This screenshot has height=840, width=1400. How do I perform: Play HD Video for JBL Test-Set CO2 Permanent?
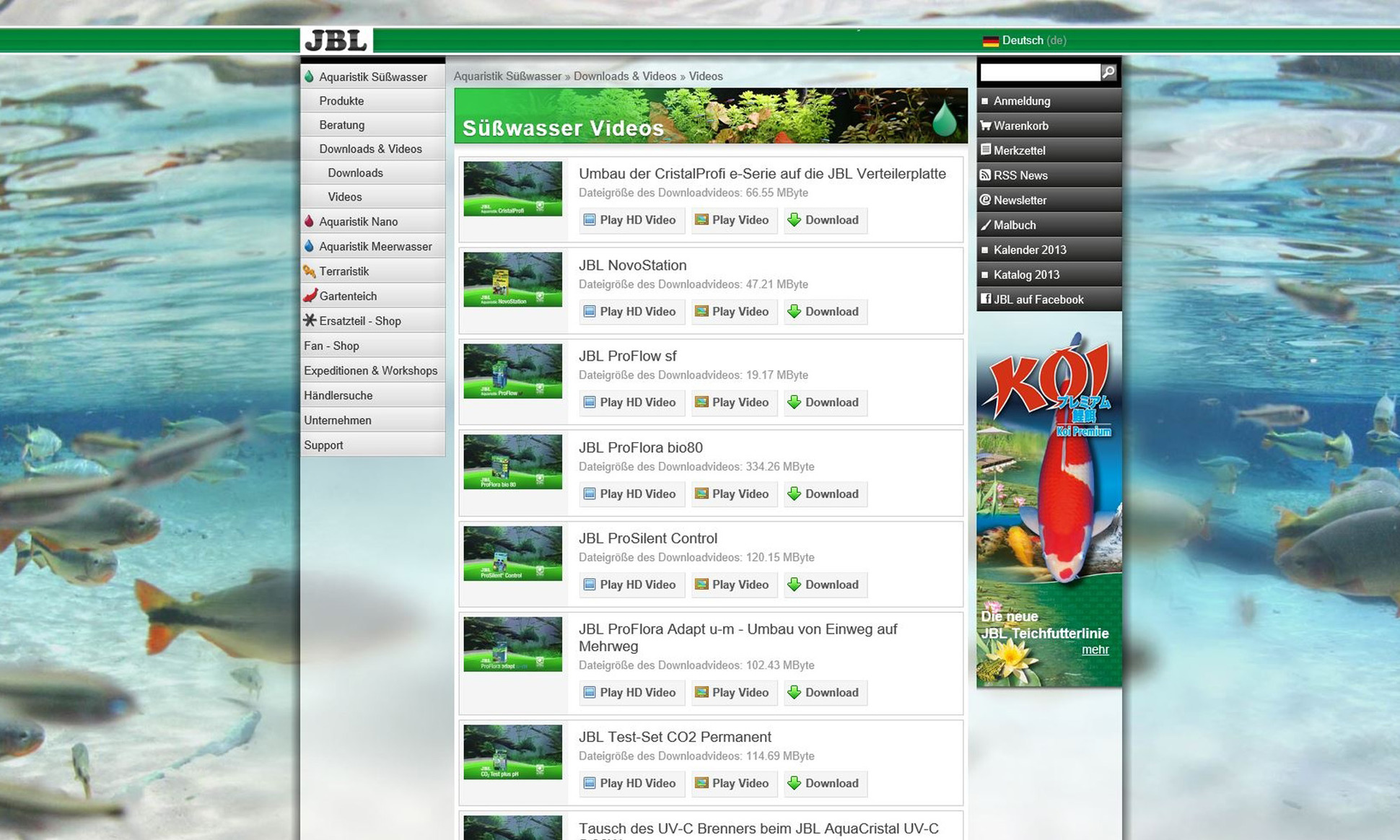tap(631, 784)
